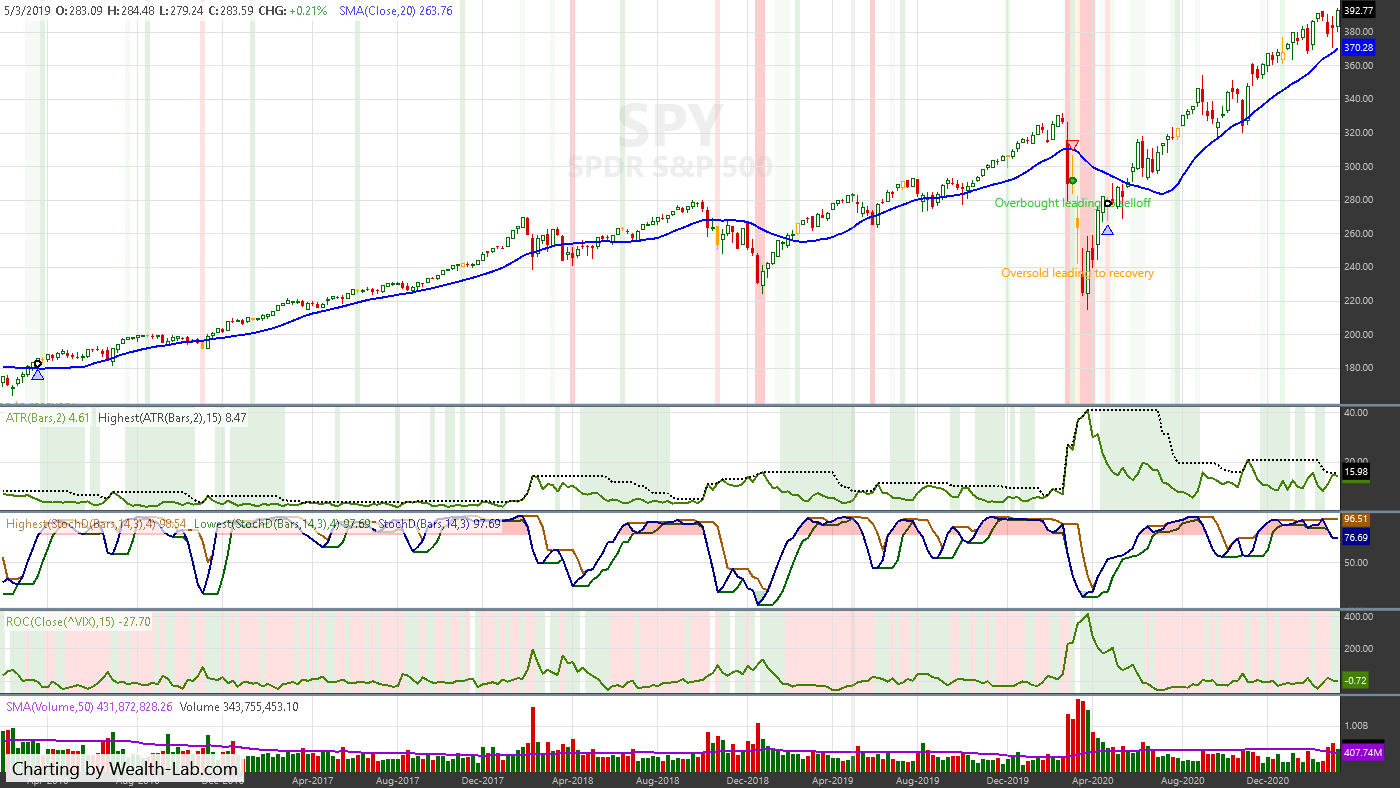This screenshot has height=788, width=1400.
Task: Click the orange 96.51 stochastic value tag
Action: (1357, 520)
